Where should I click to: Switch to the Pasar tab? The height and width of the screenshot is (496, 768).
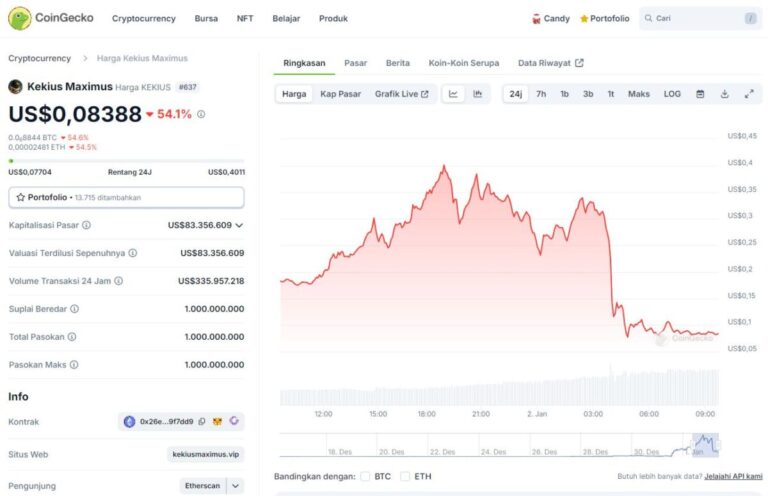(355, 63)
